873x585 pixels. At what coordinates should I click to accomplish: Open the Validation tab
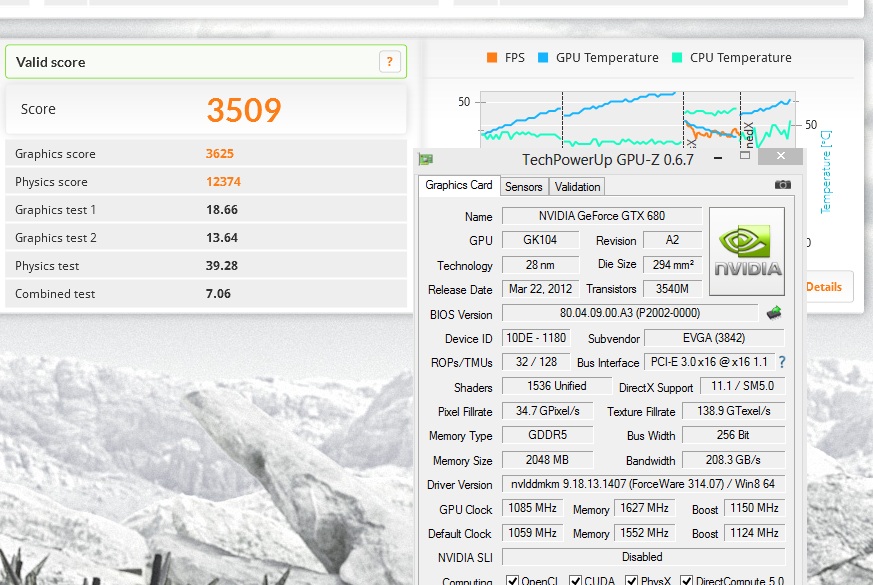click(x=577, y=187)
